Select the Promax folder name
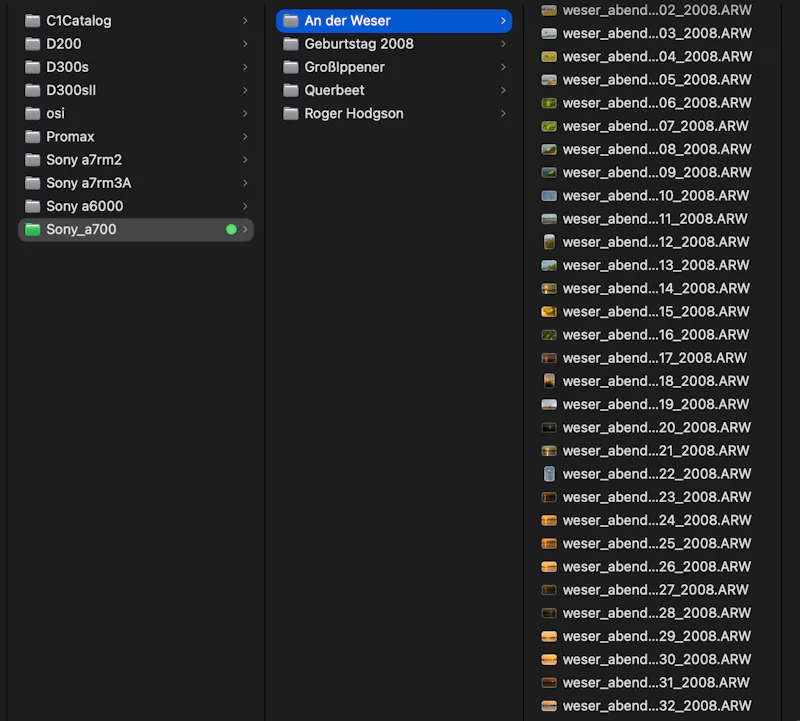Viewport: 800px width, 721px height. coord(70,137)
